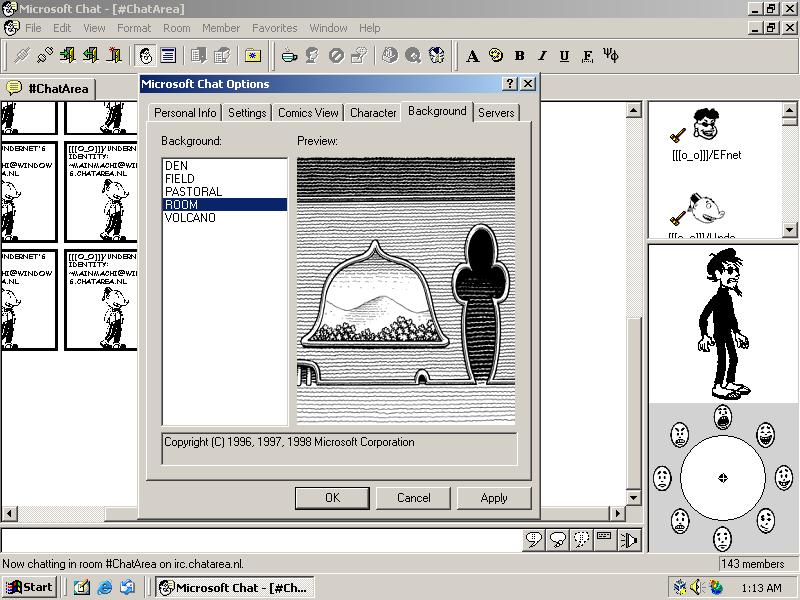Viewport: 800px width, 600px height.
Task: Open the Windows Start menu
Action: 29,588
